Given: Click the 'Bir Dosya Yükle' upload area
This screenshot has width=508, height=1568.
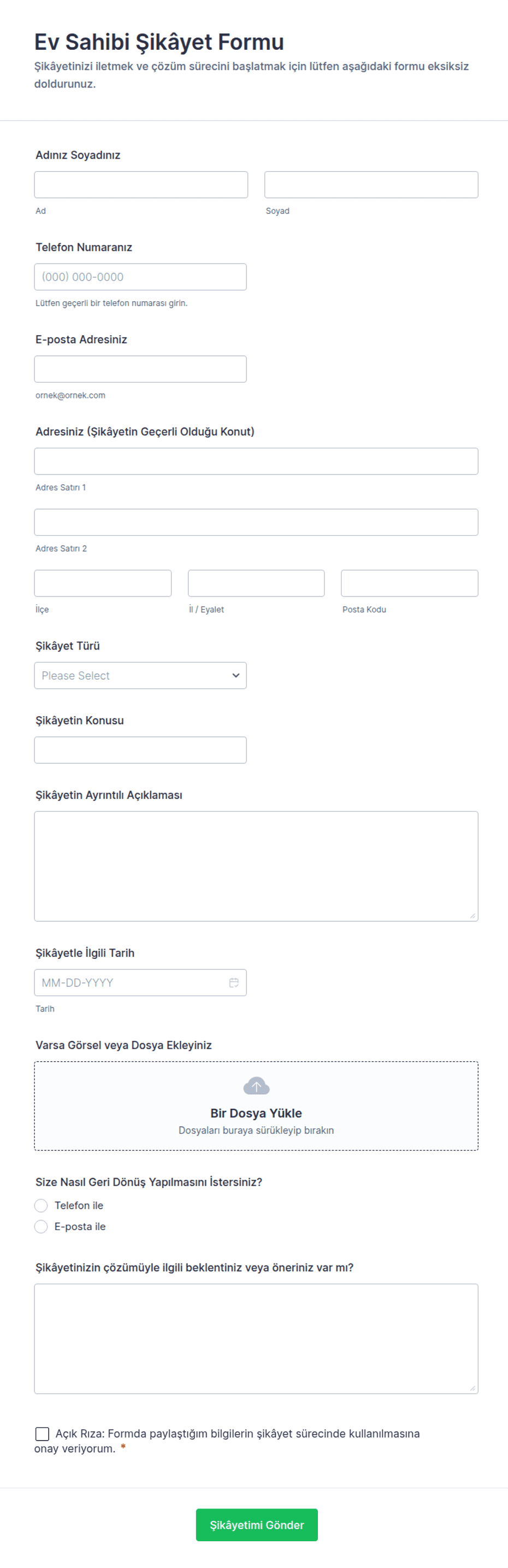Looking at the screenshot, I should tap(256, 1106).
